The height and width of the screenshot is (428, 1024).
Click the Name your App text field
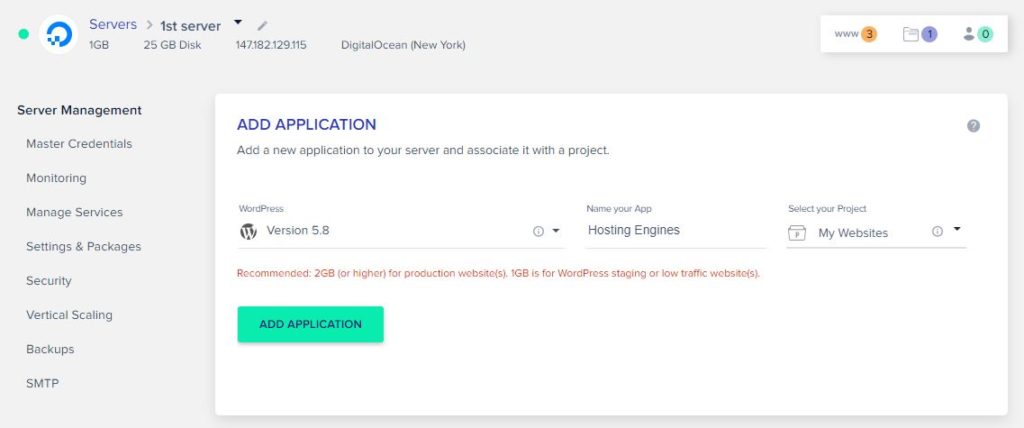[x=676, y=231]
